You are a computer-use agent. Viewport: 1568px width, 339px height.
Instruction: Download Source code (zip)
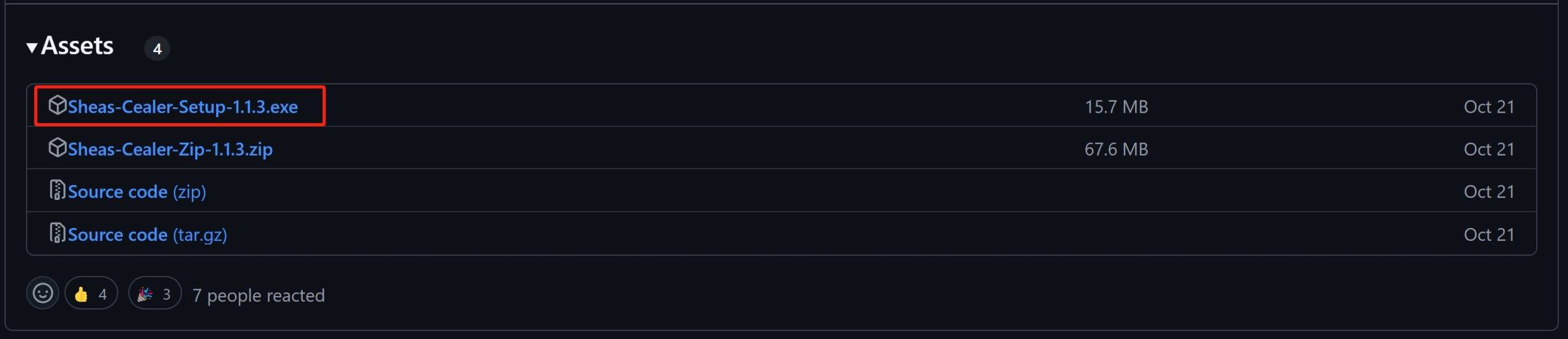[x=137, y=192]
